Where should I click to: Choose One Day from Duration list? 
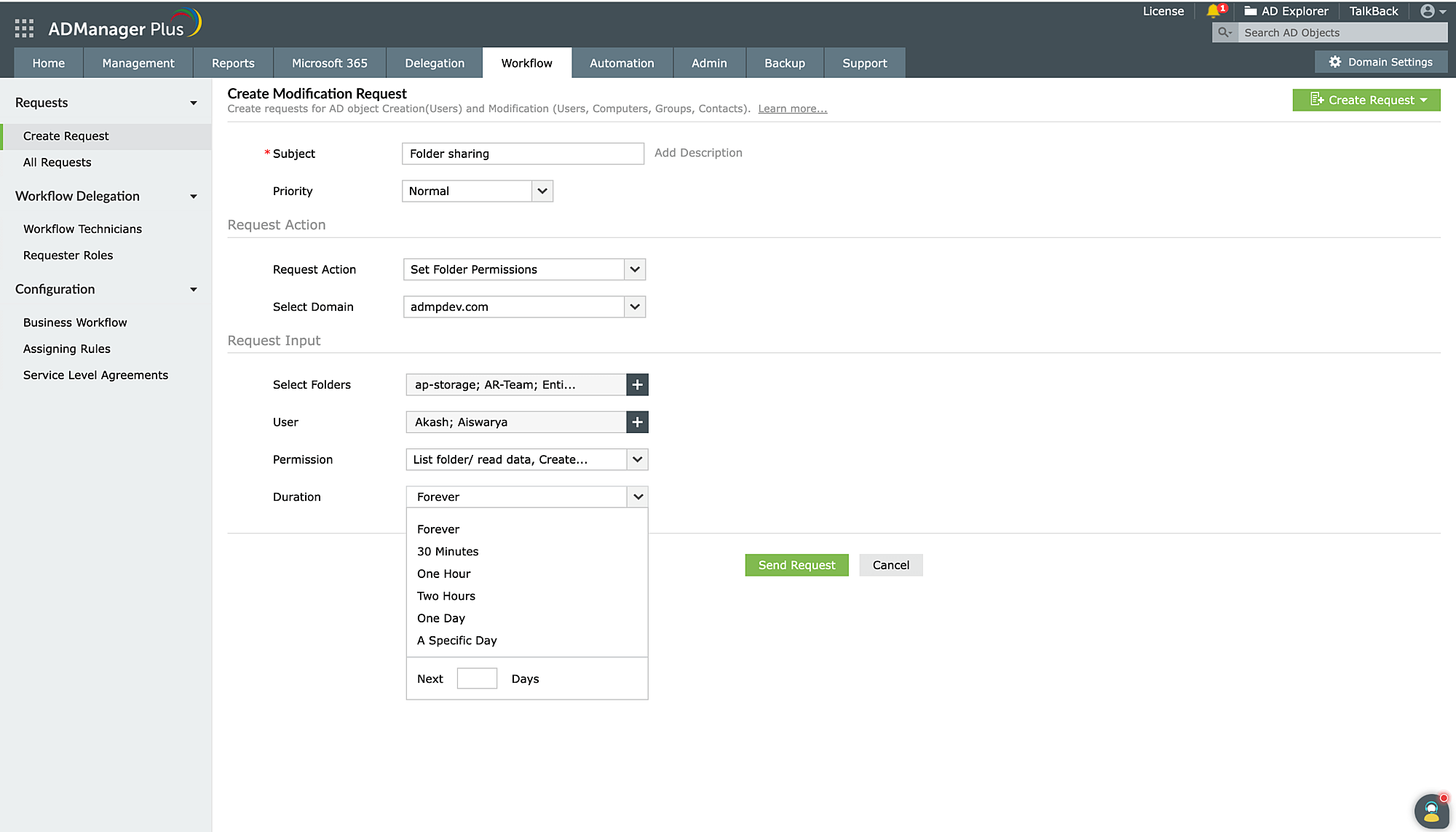click(441, 618)
